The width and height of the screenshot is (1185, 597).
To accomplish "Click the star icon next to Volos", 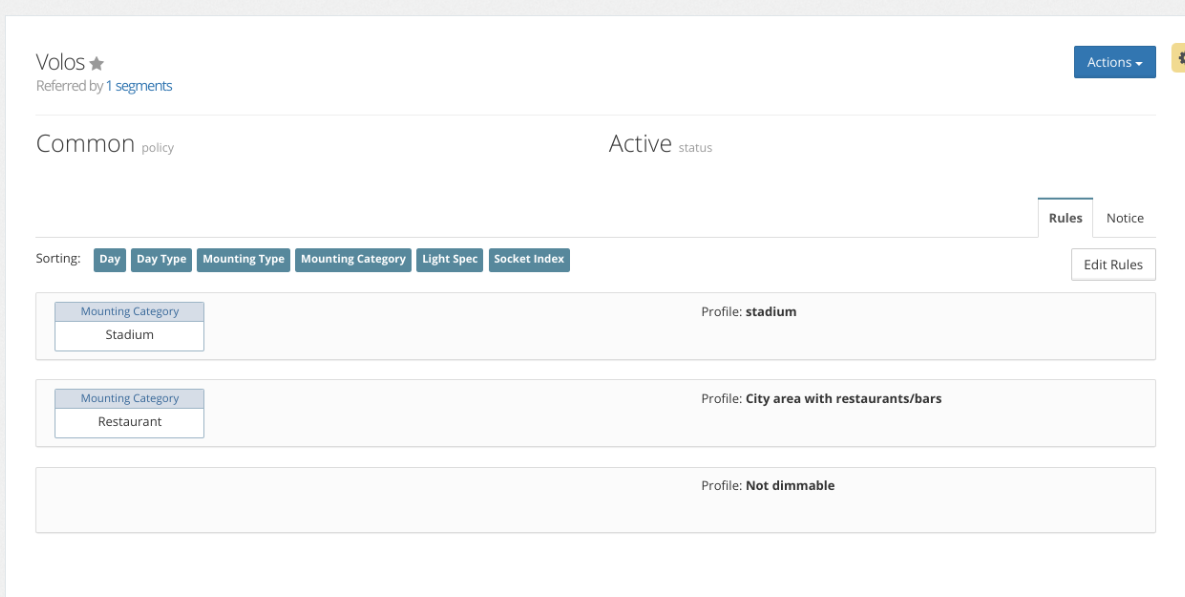I will coord(97,64).
